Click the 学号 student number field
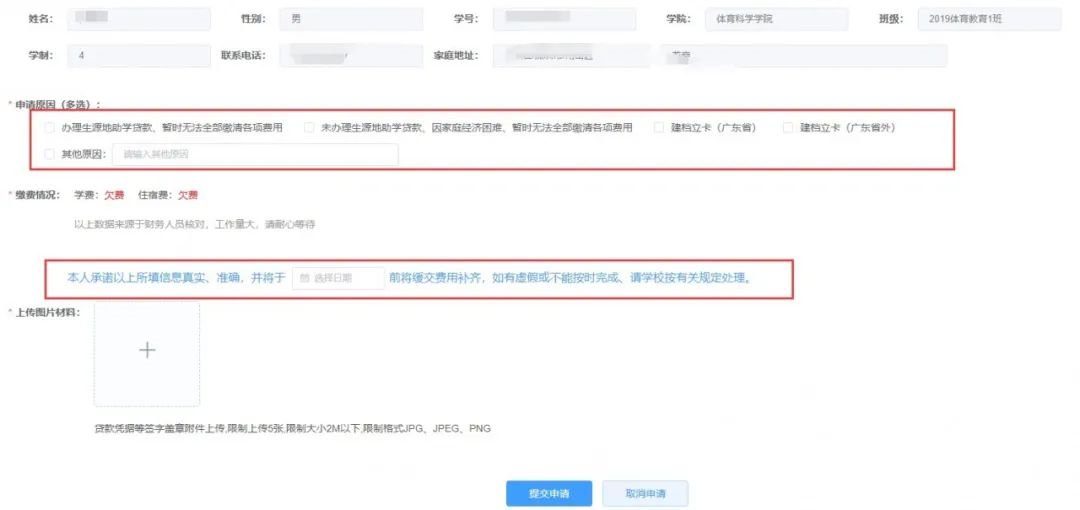This screenshot has height=510, width=1080. [565, 19]
